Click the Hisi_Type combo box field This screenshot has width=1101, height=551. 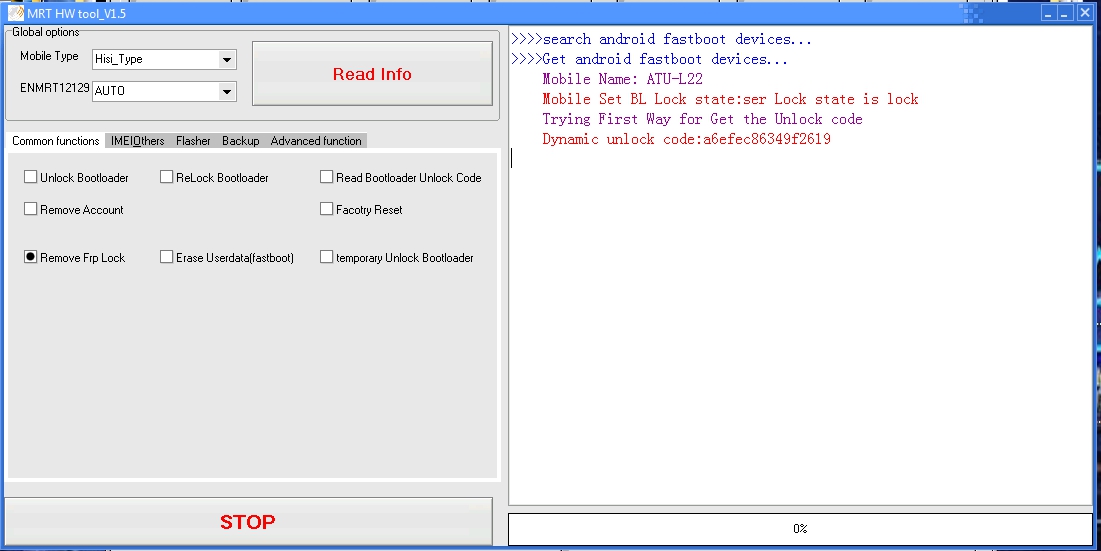[164, 60]
